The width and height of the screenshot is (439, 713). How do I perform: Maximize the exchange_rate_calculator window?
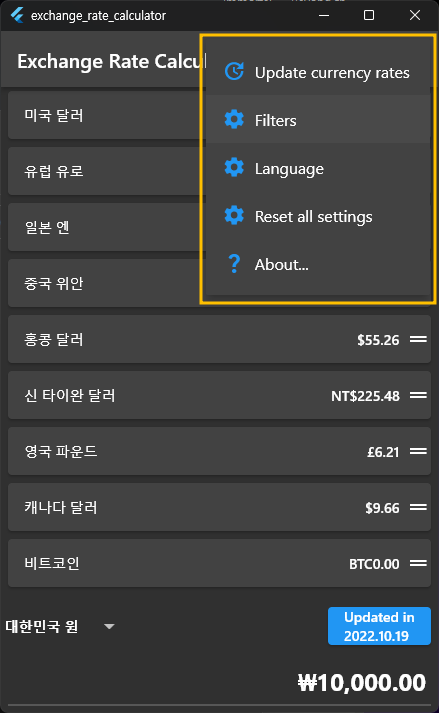pyautogui.click(x=369, y=15)
